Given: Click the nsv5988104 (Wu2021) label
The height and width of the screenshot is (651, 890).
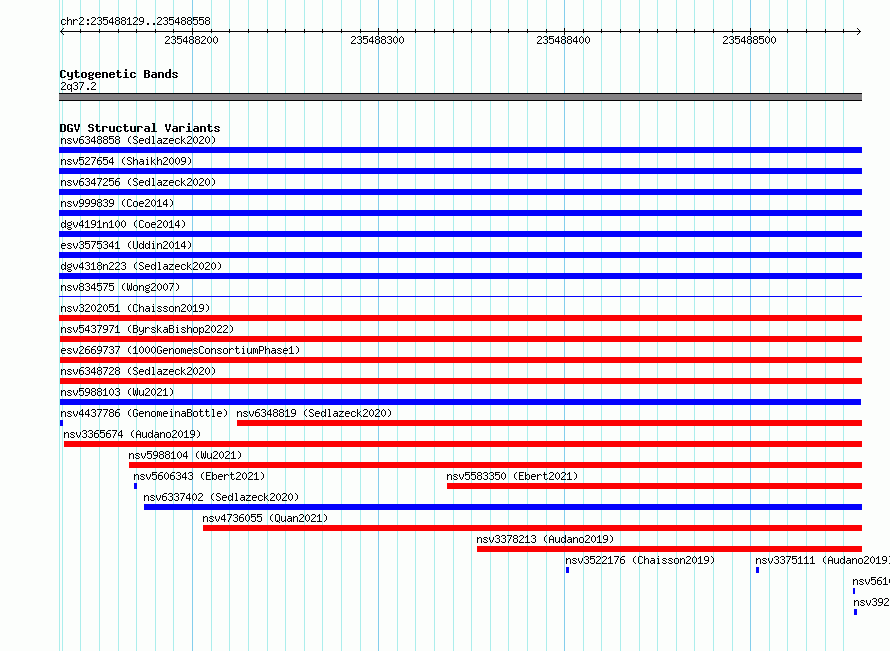Looking at the screenshot, I should (185, 455).
